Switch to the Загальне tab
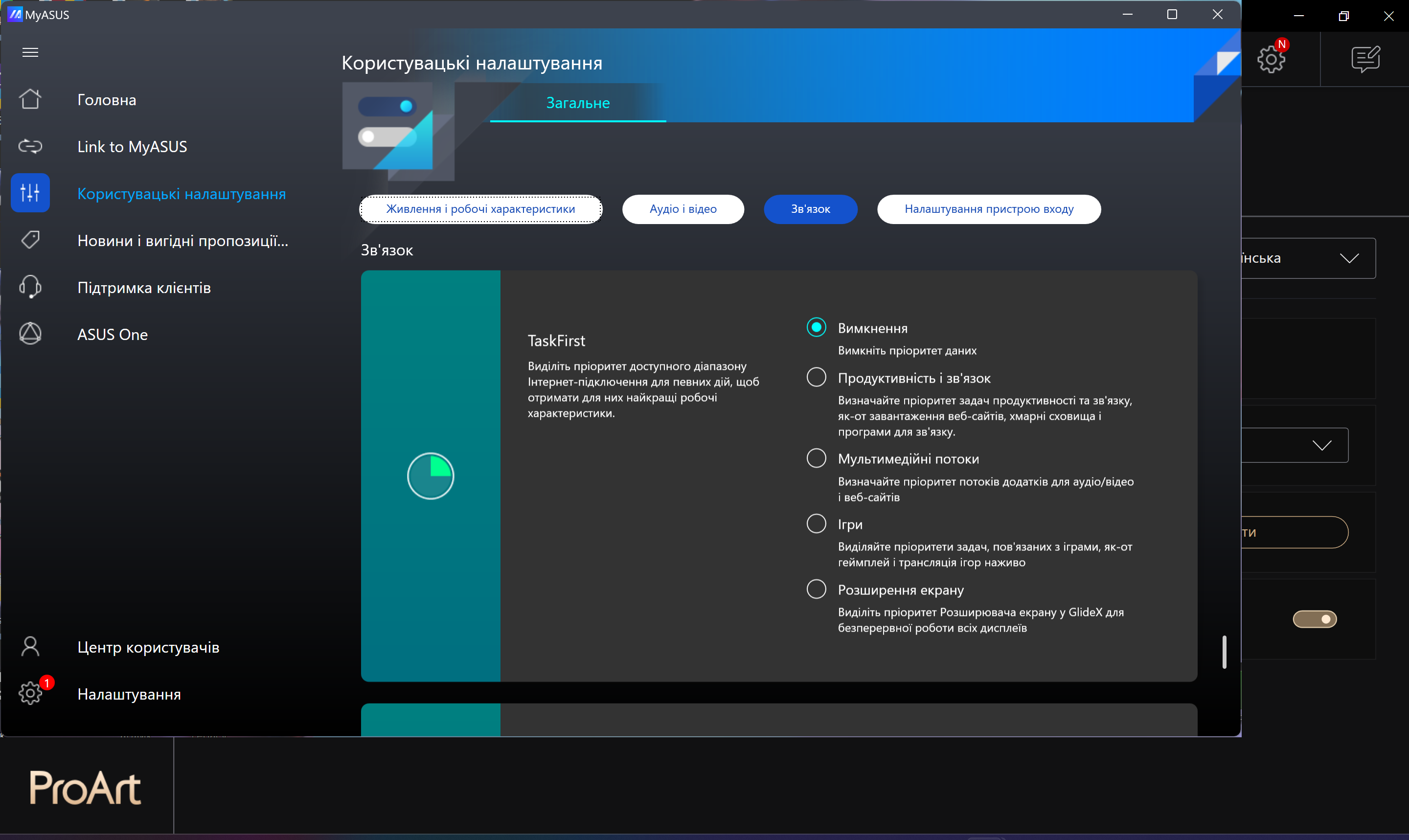The width and height of the screenshot is (1409, 840). [x=577, y=103]
